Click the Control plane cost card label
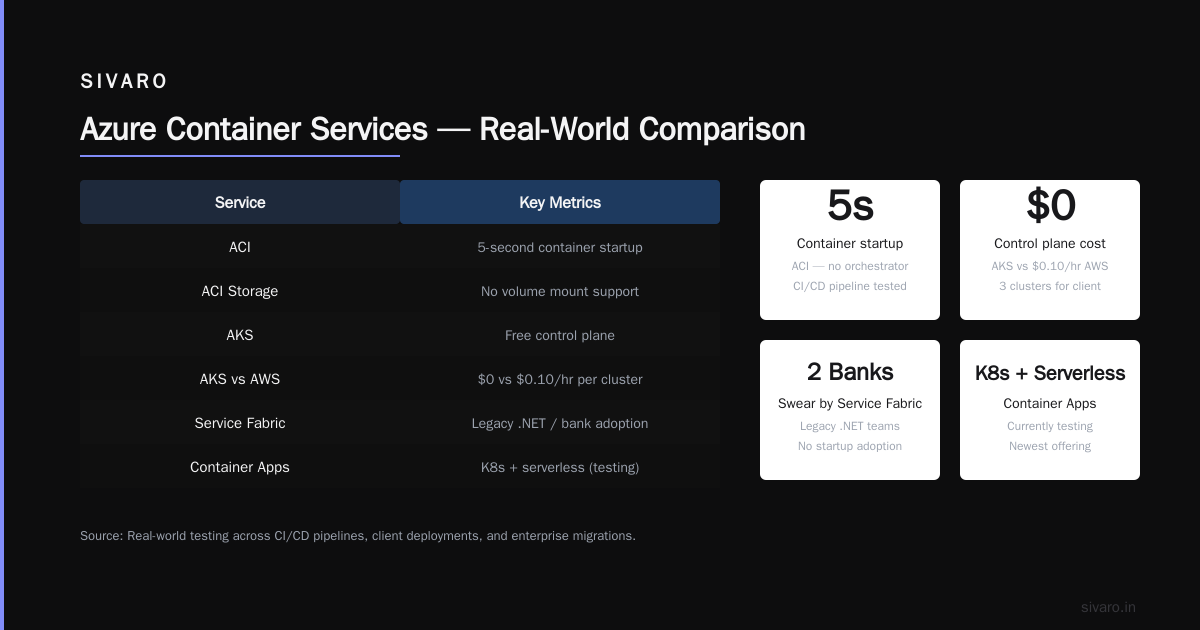1200x630 pixels. [x=1050, y=243]
